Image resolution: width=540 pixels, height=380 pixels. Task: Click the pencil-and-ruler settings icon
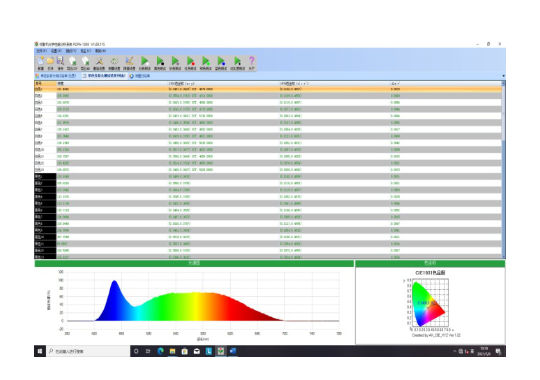[129, 63]
